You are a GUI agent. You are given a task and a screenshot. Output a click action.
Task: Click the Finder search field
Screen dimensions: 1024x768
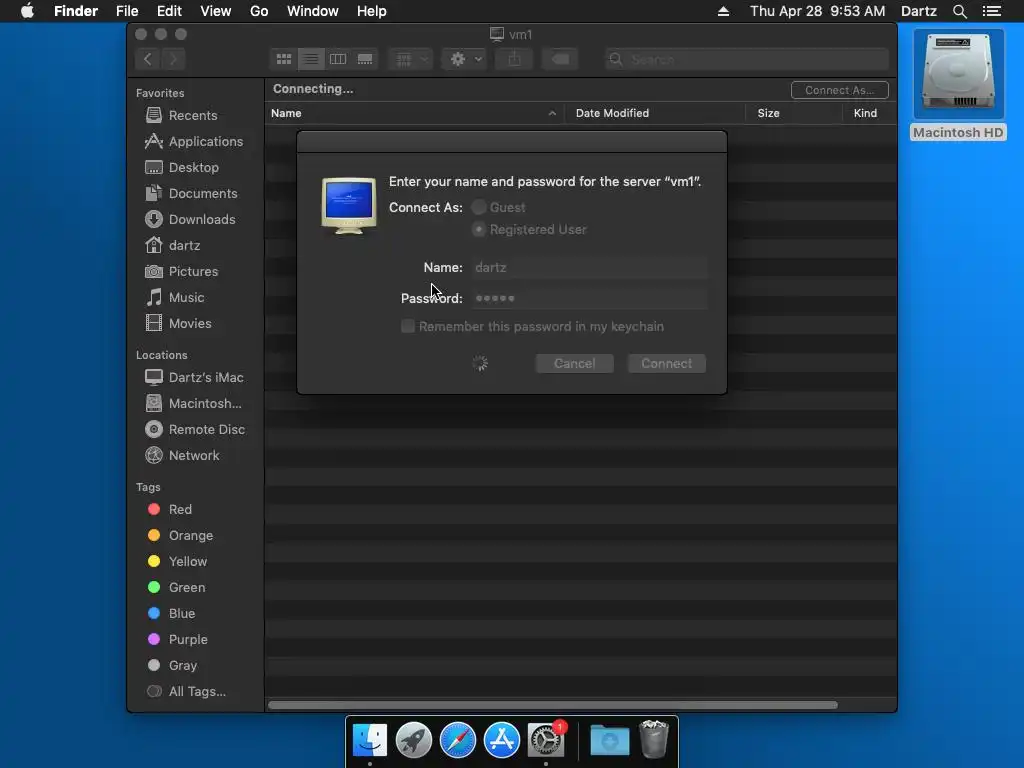(746, 59)
